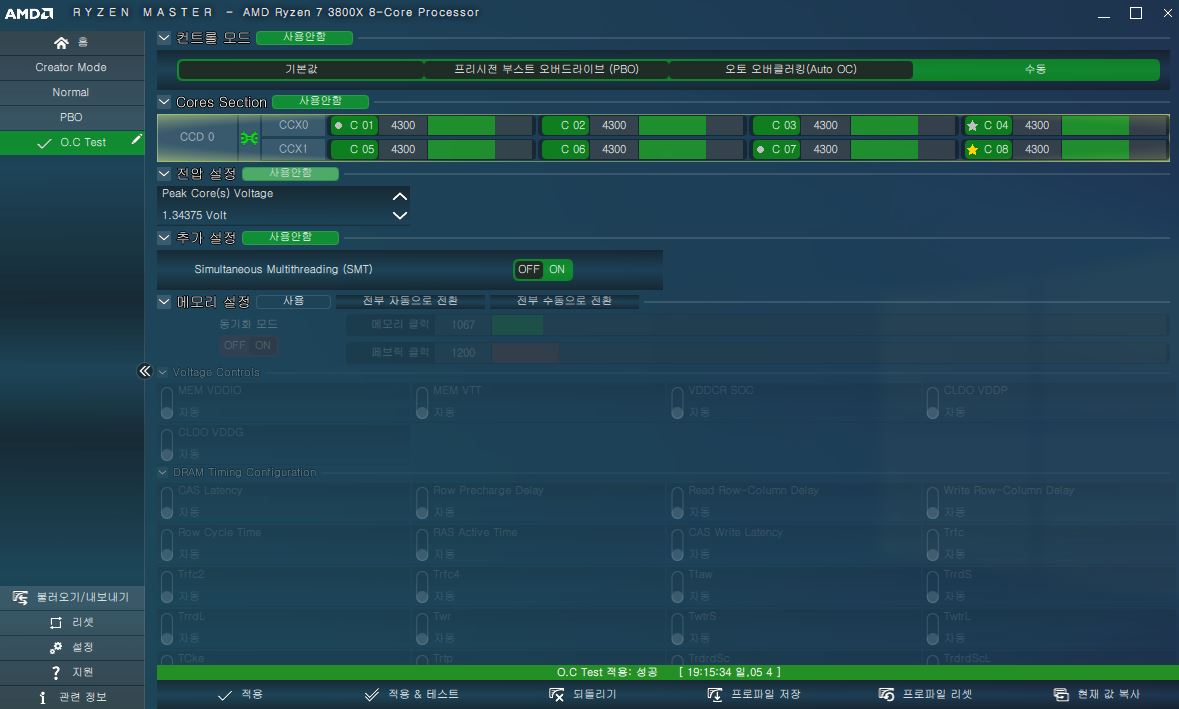The width and height of the screenshot is (1179, 709).
Task: Toggle 컨트롤 모드 사용안함 switch
Action: coord(305,38)
